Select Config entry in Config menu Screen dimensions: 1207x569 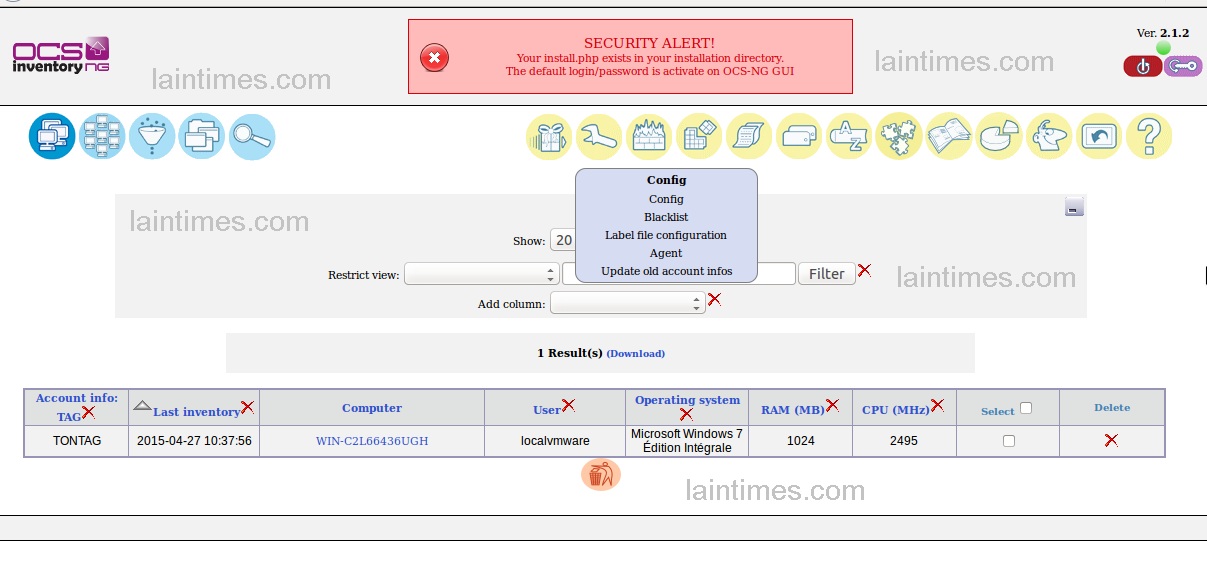pos(666,199)
